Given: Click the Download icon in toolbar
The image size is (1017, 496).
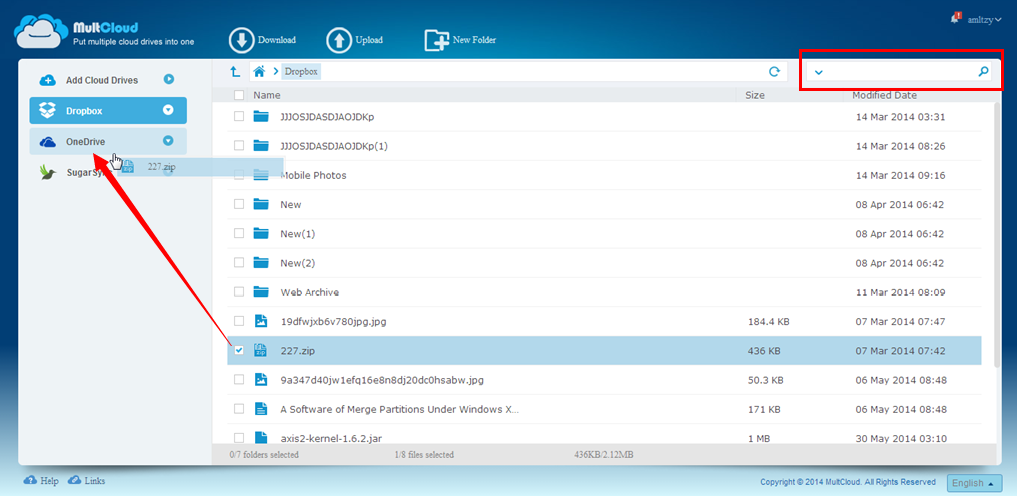Looking at the screenshot, I should click(x=241, y=40).
